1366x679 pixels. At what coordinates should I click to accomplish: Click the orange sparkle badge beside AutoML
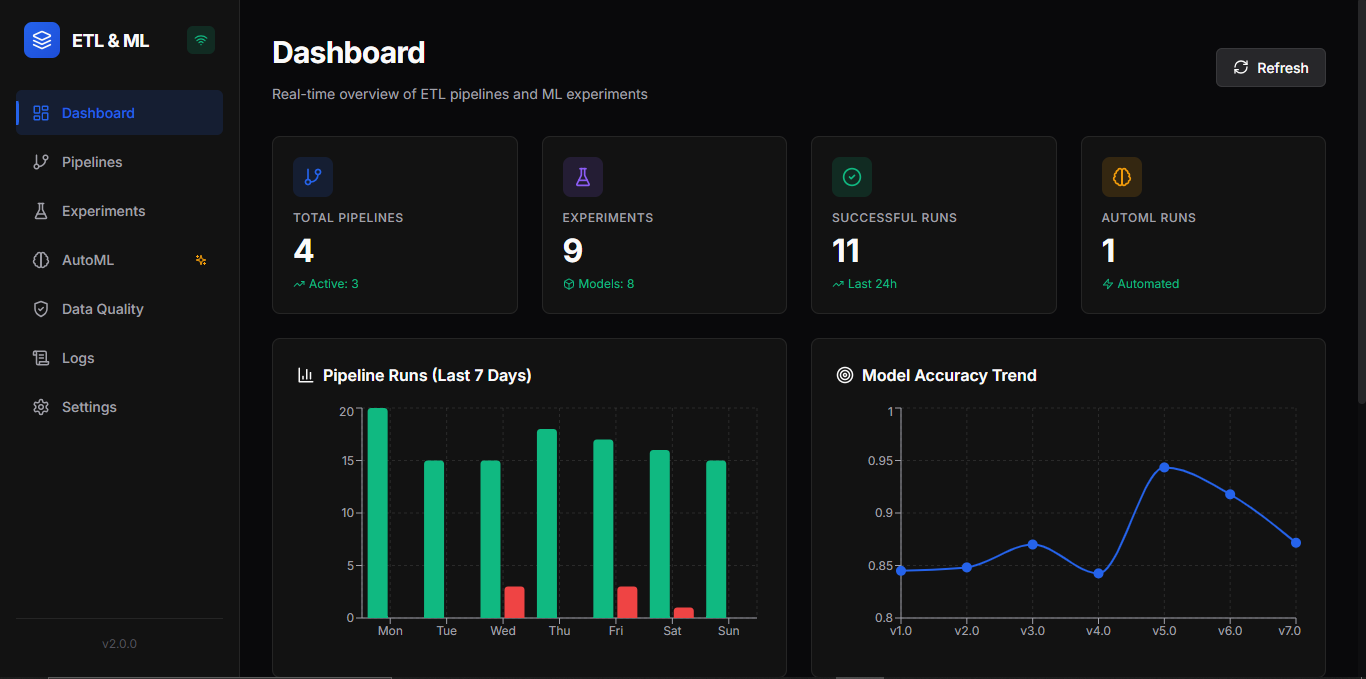201,260
